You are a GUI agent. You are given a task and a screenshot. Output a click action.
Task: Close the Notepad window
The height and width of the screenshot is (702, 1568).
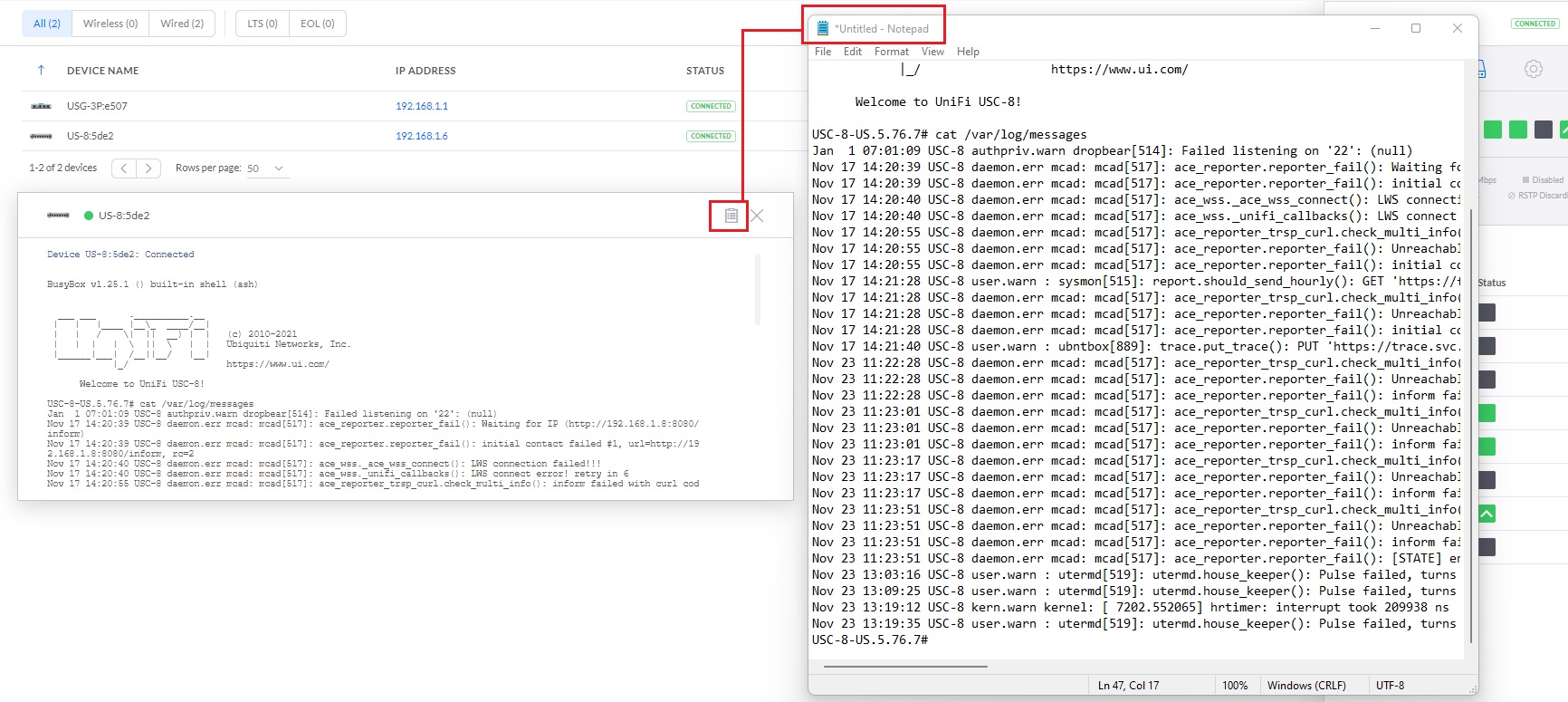click(1458, 28)
